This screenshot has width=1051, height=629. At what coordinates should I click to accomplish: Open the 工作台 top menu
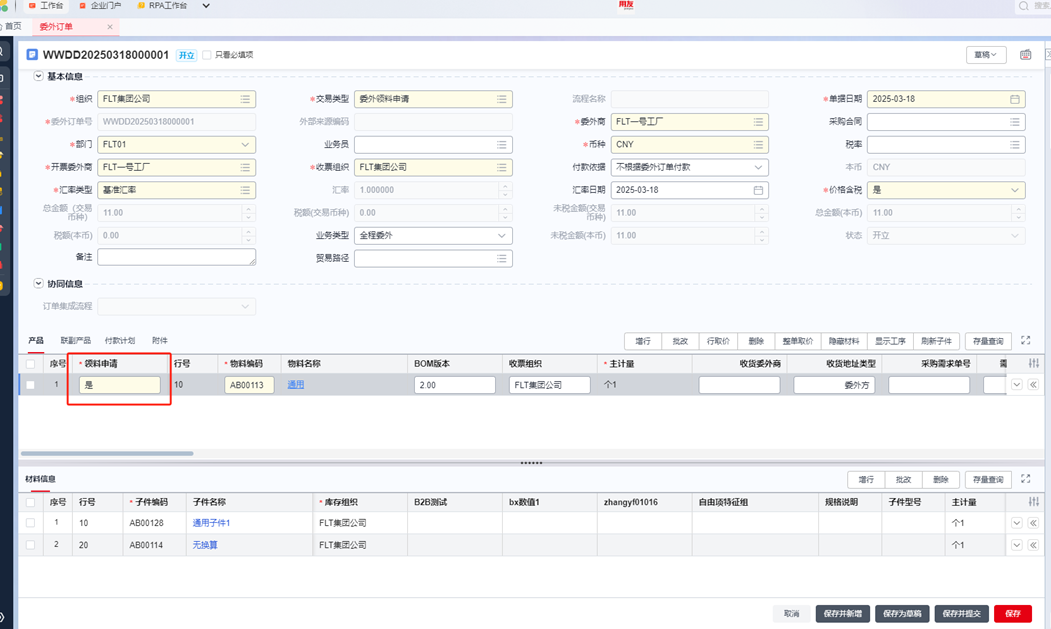46,5
